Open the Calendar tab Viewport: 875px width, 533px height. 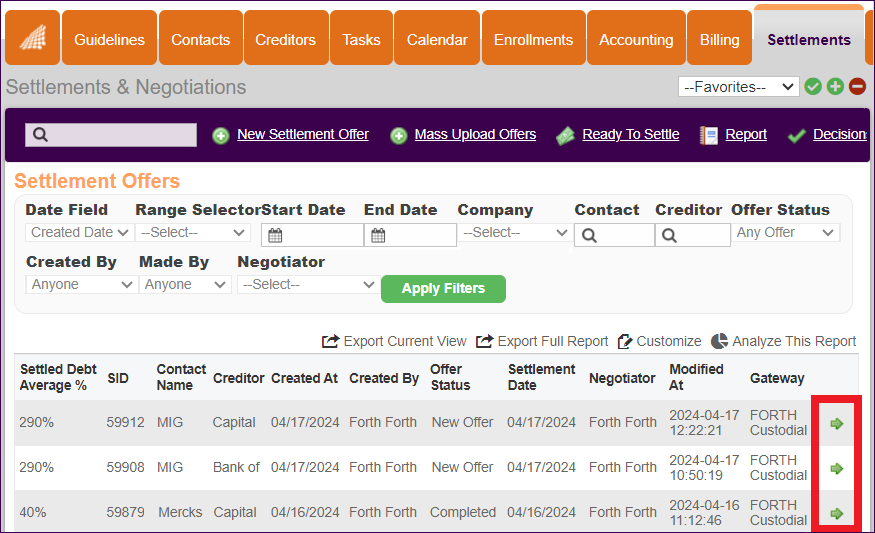point(437,38)
